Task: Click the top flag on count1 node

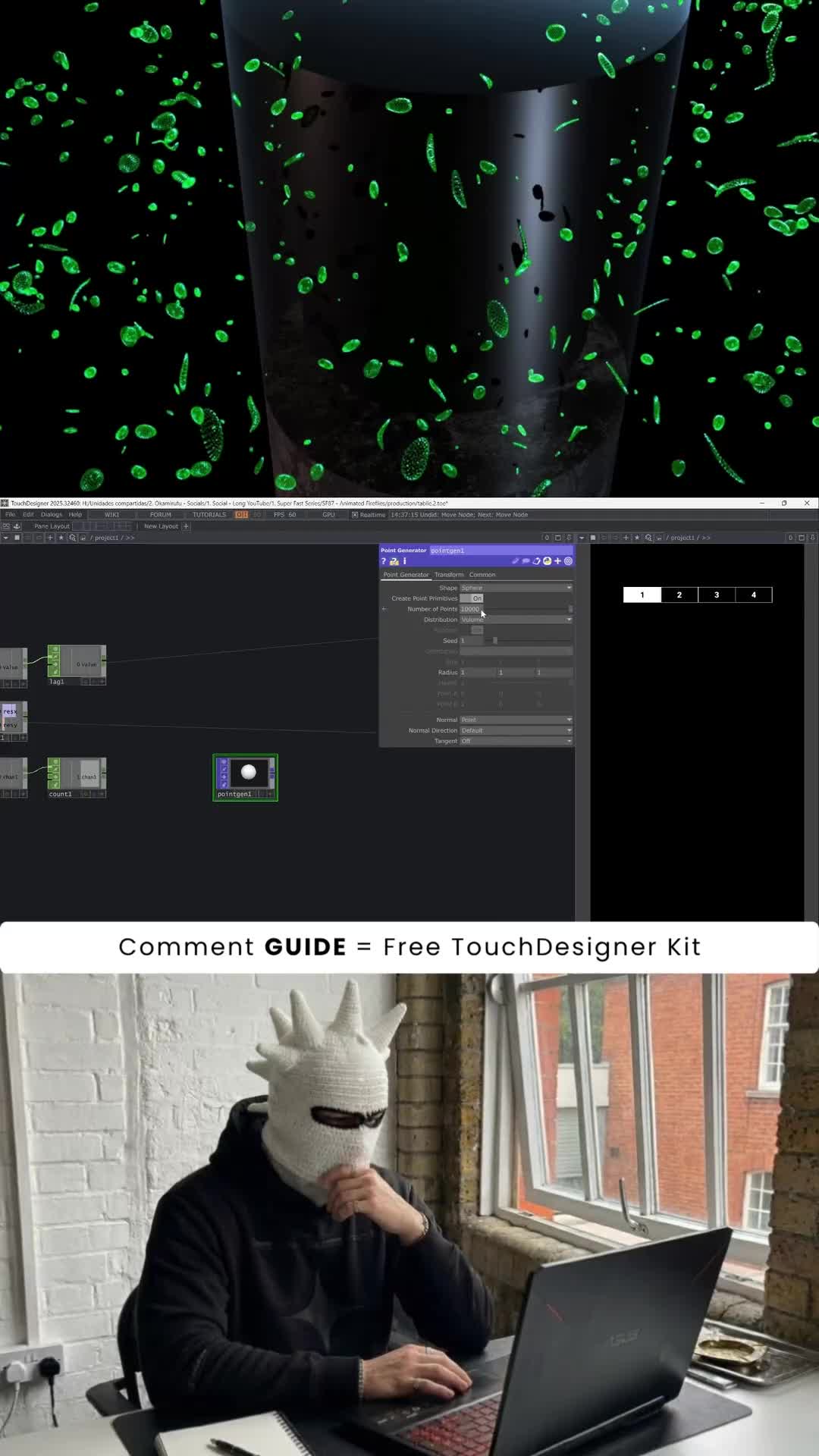Action: [x=55, y=761]
